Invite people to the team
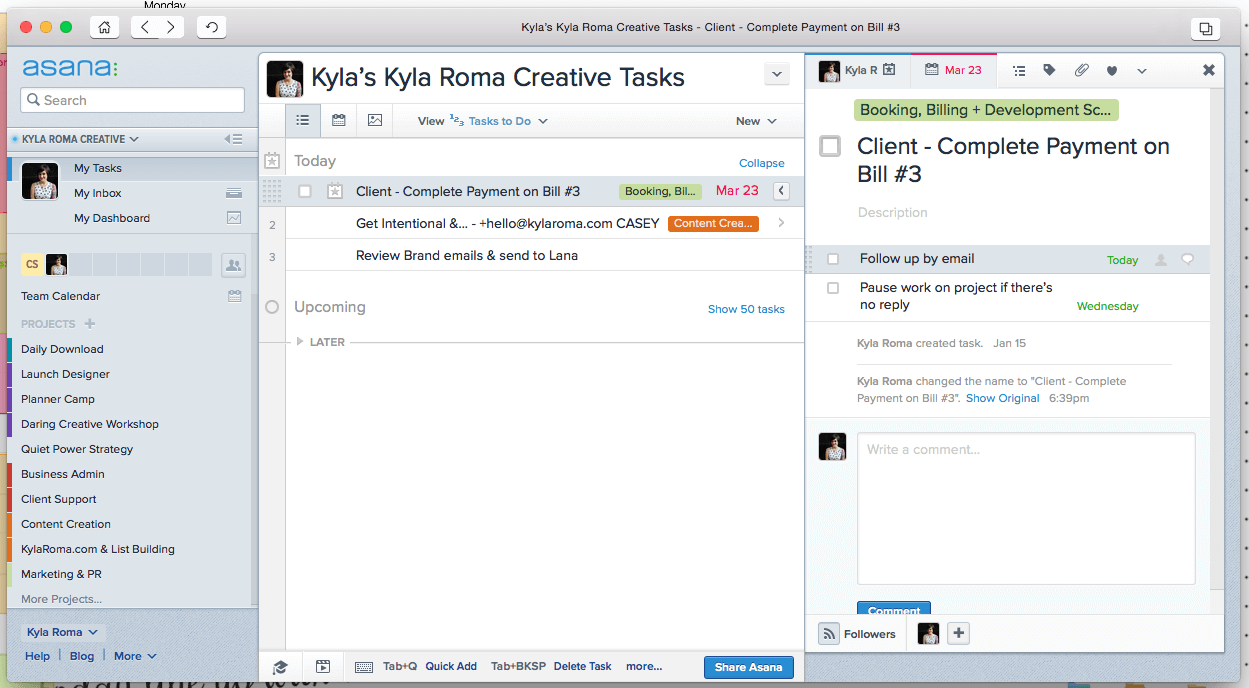 tap(233, 265)
